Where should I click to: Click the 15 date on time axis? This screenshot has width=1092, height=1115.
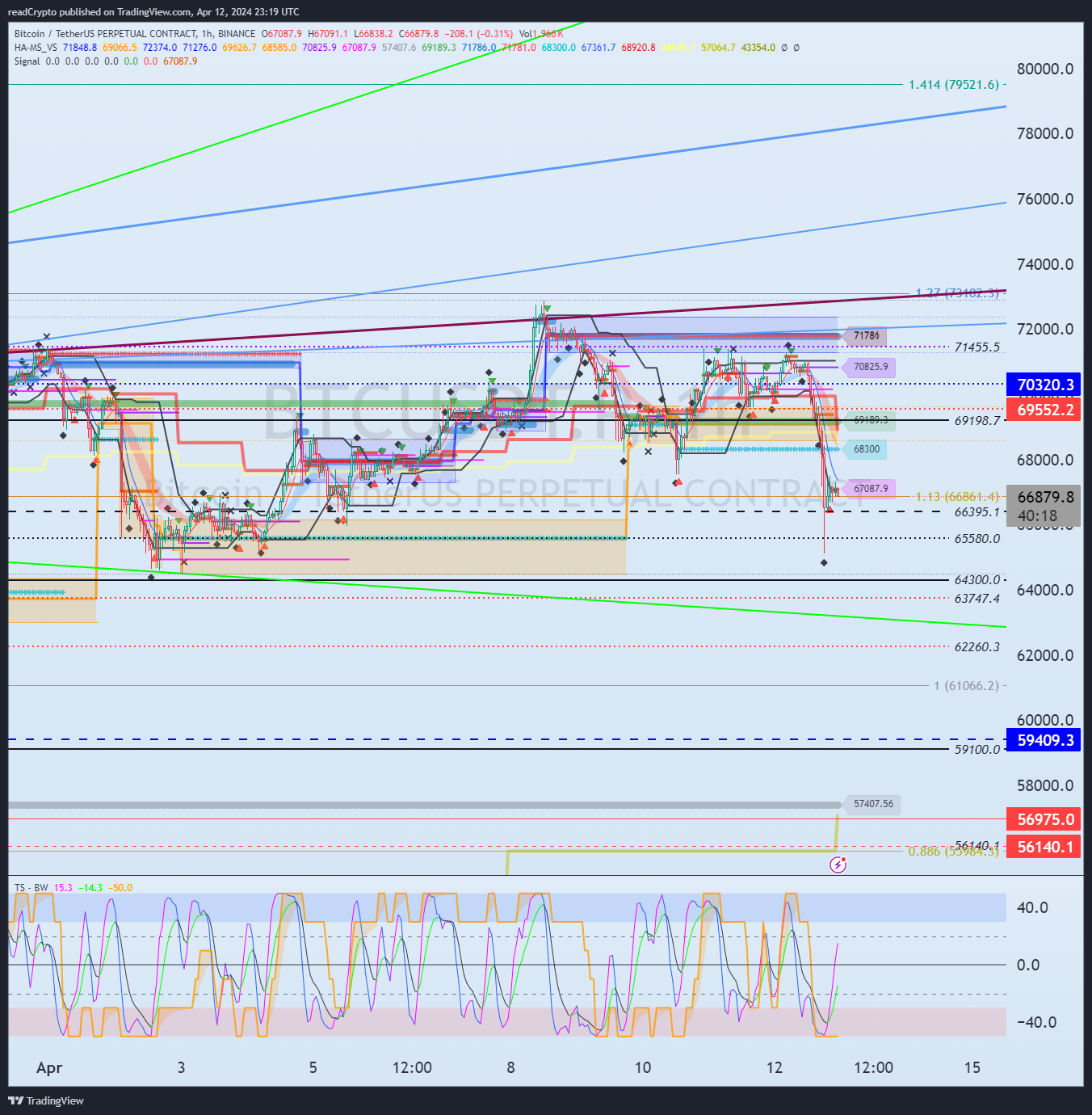click(x=972, y=1068)
